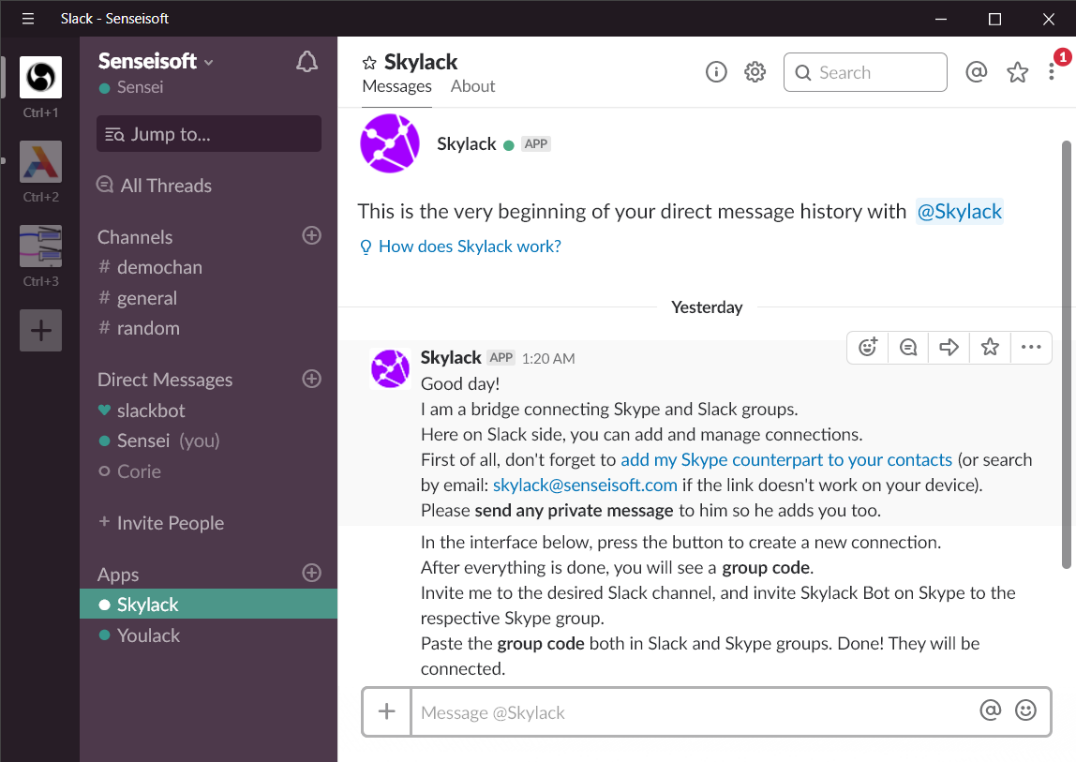Viewport: 1076px width, 762px height.
Task: Open the hamburger menu in title bar
Action: 27,19
